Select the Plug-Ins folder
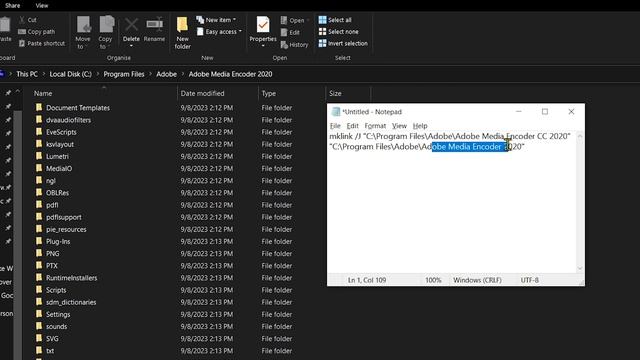 (58, 242)
